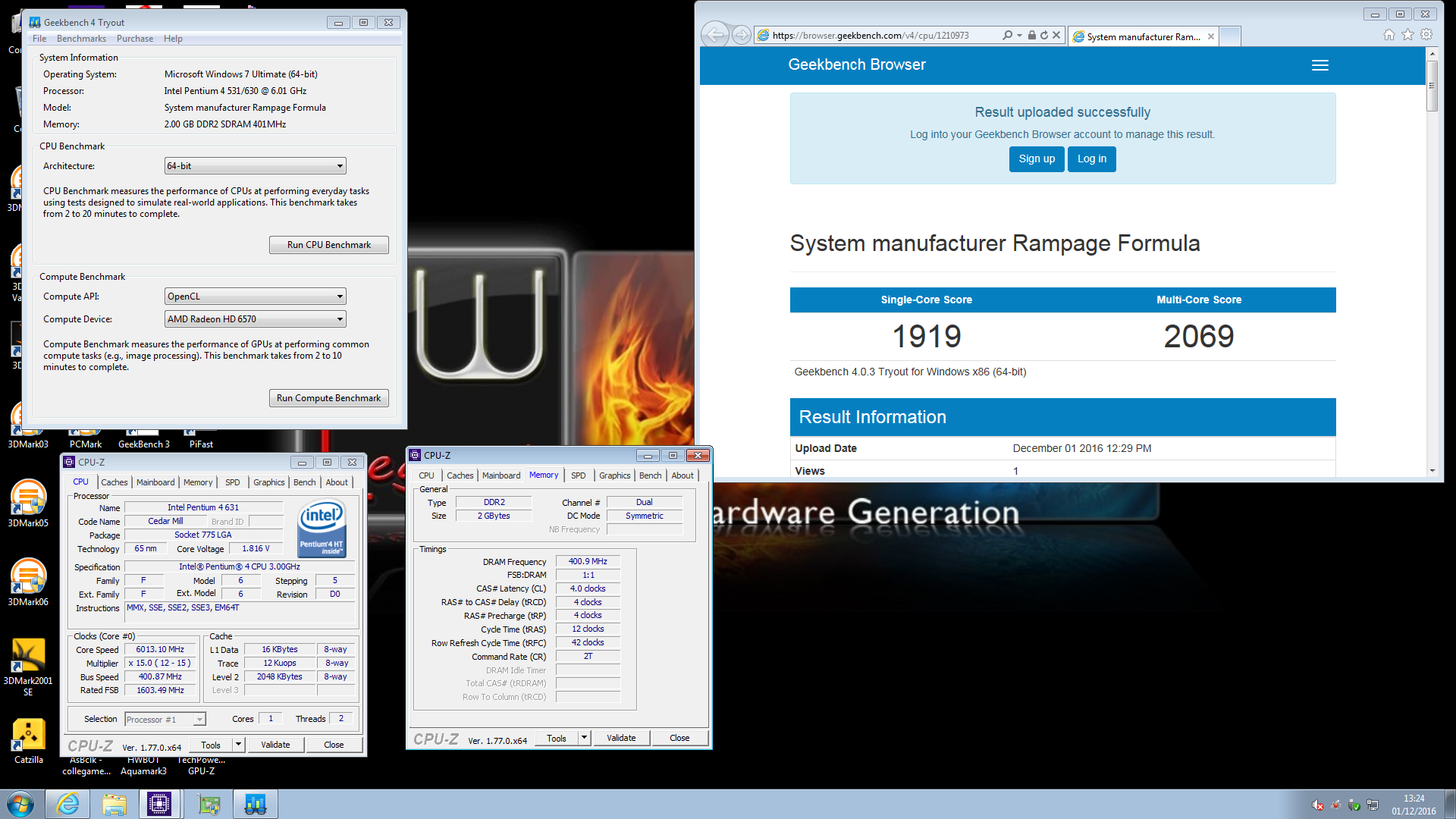Viewport: 1456px width, 819px height.
Task: Open the Processor #1 selection dropdown
Action: tap(165, 720)
